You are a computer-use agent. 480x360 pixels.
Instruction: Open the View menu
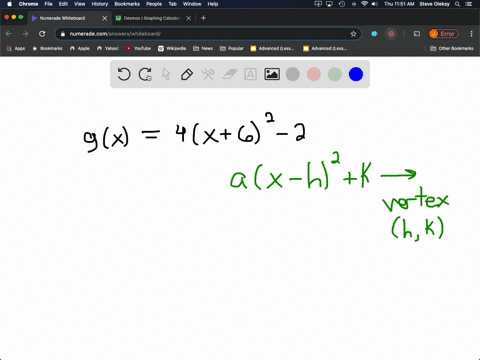[79, 4]
